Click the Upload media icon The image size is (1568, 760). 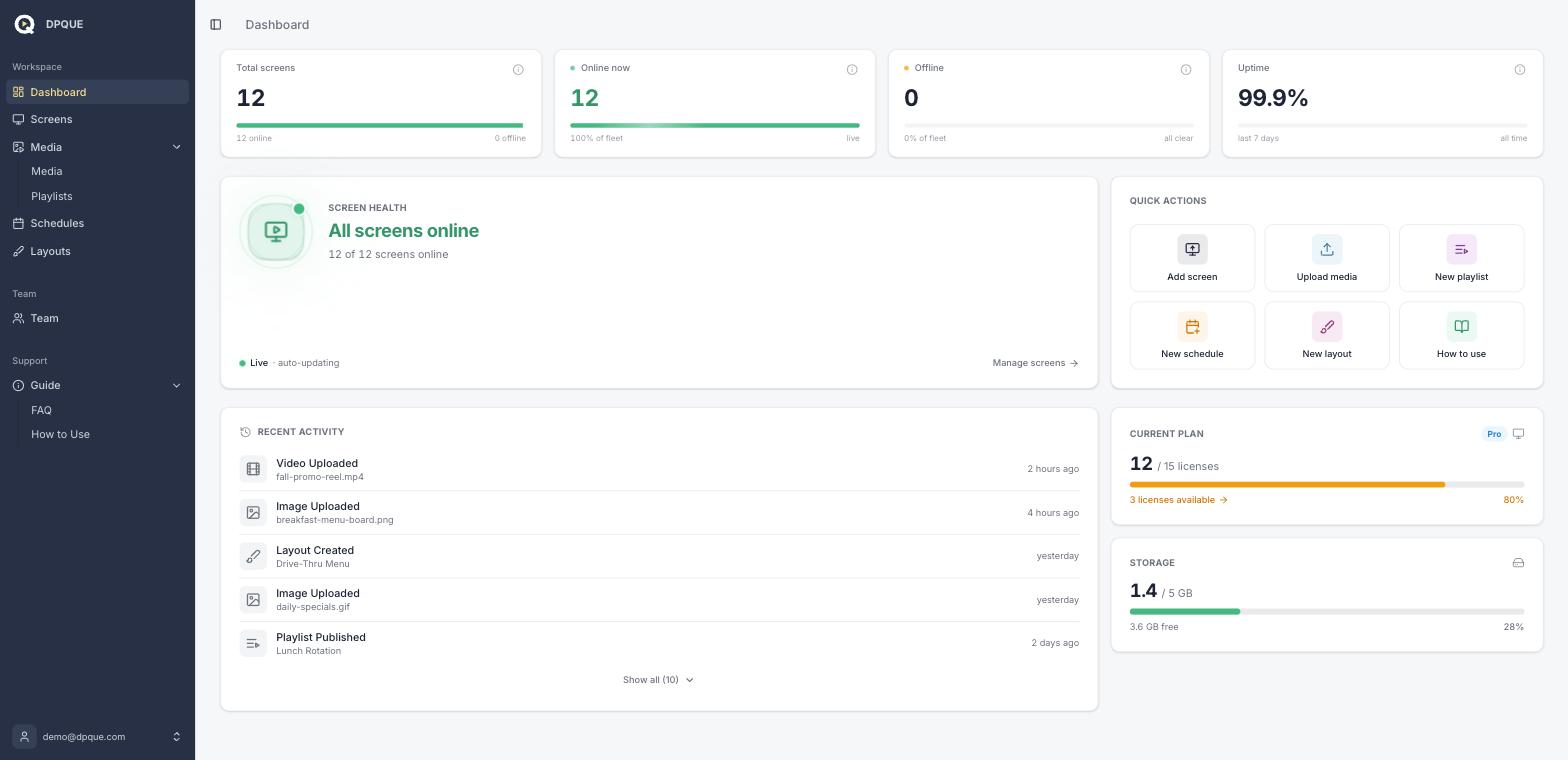tap(1327, 249)
